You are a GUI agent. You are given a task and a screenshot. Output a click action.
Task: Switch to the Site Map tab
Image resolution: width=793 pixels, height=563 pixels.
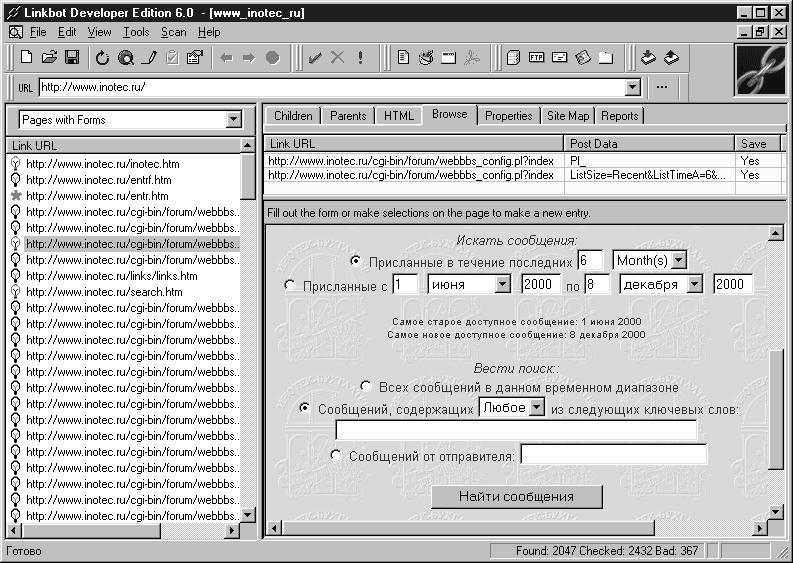pos(568,116)
